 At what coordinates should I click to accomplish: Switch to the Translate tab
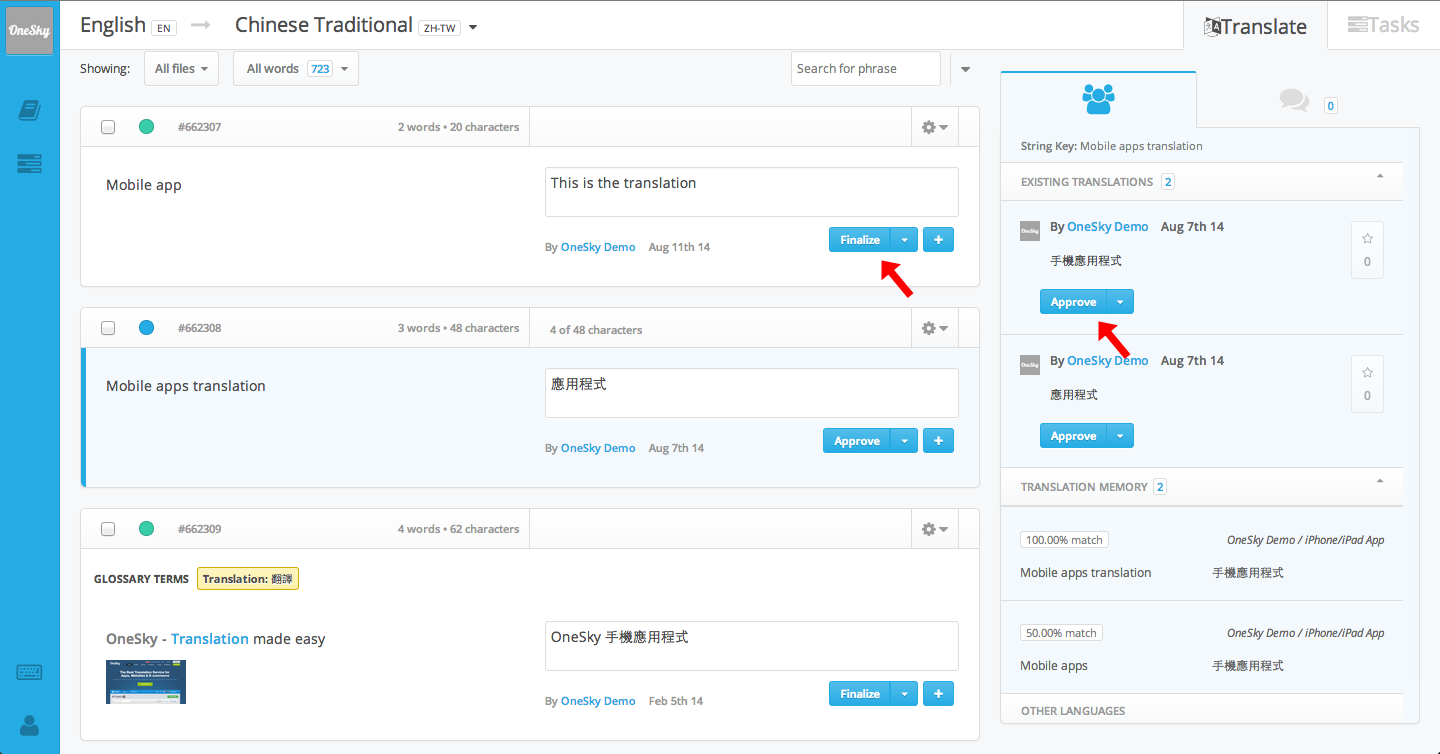click(1255, 26)
